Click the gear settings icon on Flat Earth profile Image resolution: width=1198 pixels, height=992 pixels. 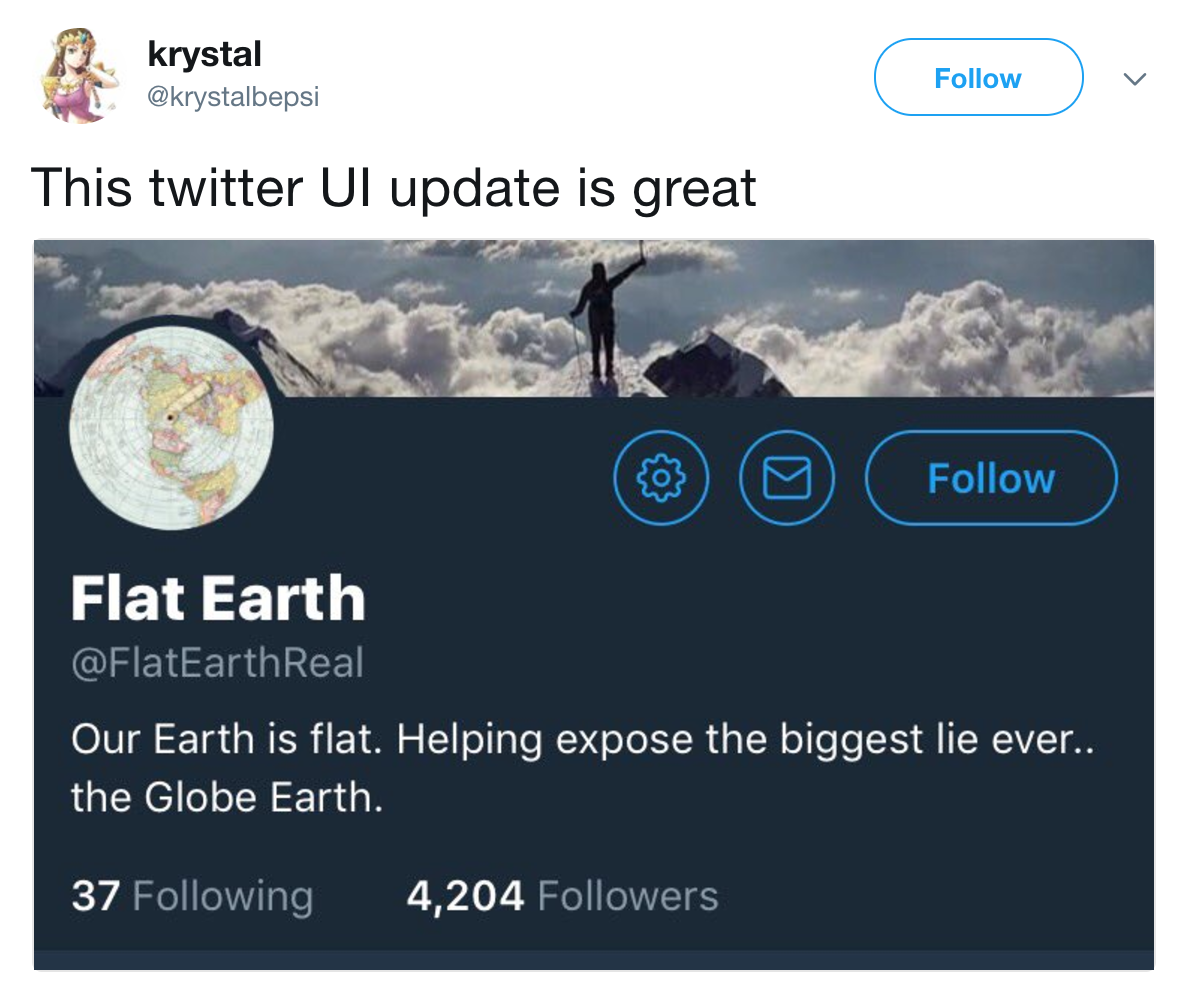pos(661,478)
